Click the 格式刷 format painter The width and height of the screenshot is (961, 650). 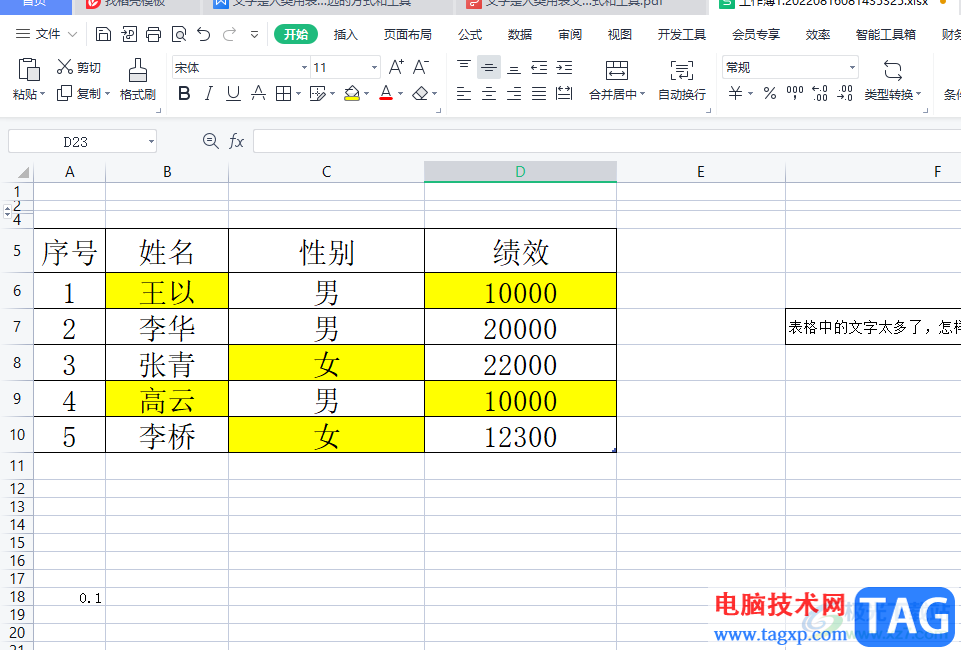[137, 79]
